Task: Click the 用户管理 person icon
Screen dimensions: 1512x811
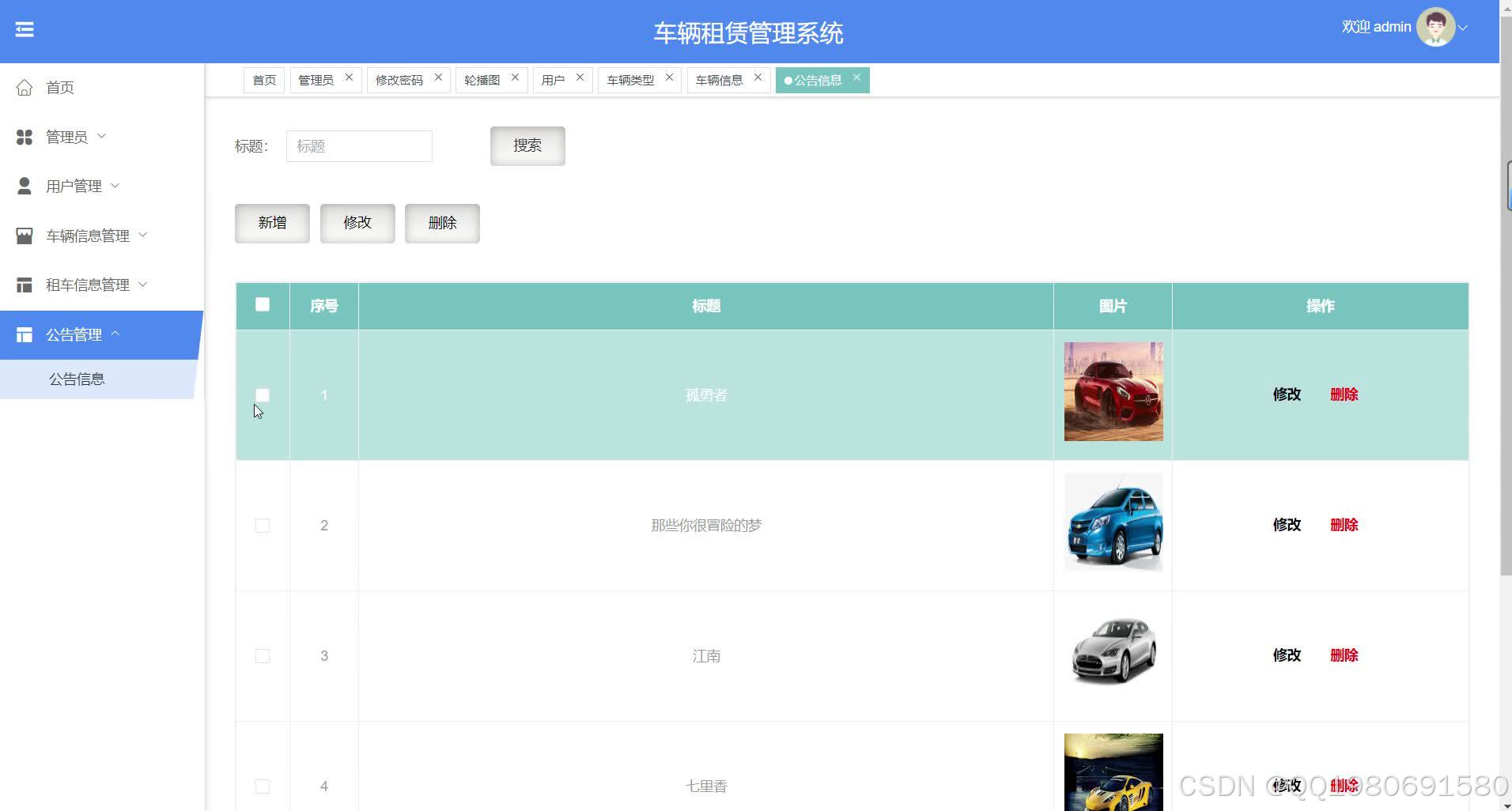Action: pyautogui.click(x=24, y=186)
